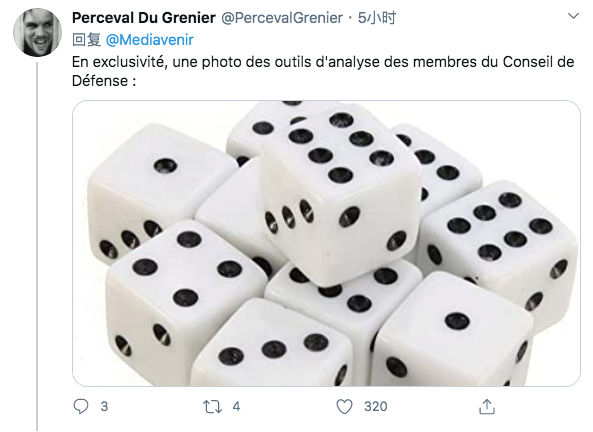Retweet this post using the arrows icon

(212, 407)
